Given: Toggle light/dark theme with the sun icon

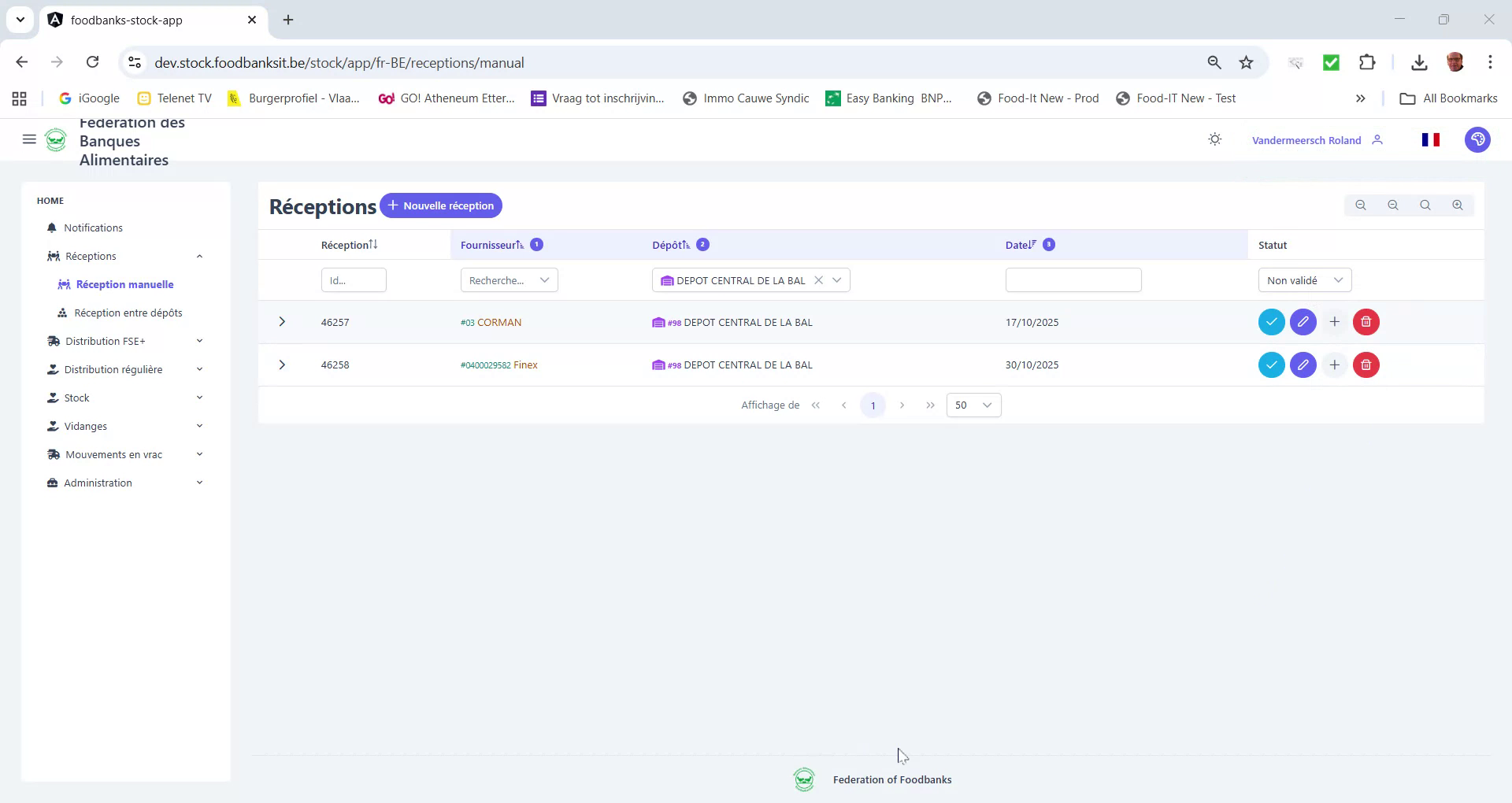Looking at the screenshot, I should tap(1214, 139).
